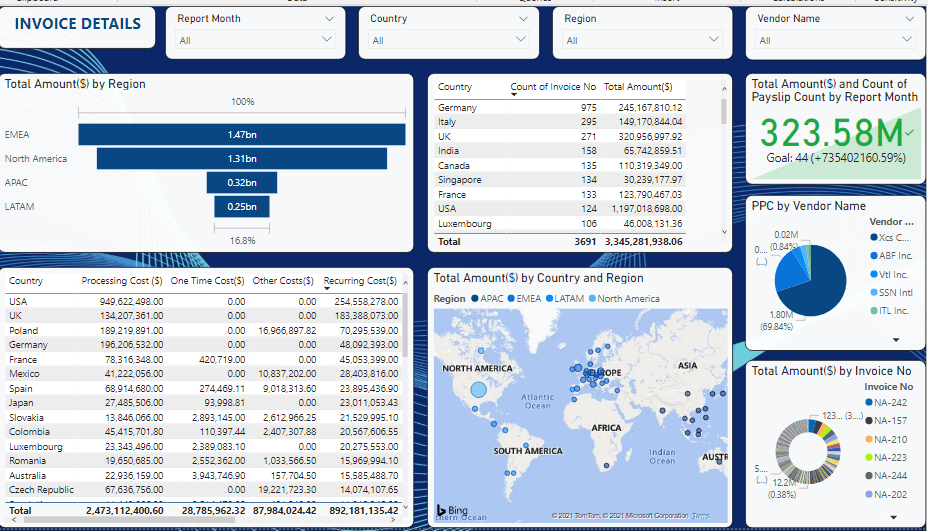
Task: Click the large North America bubble on the map
Action: [478, 390]
